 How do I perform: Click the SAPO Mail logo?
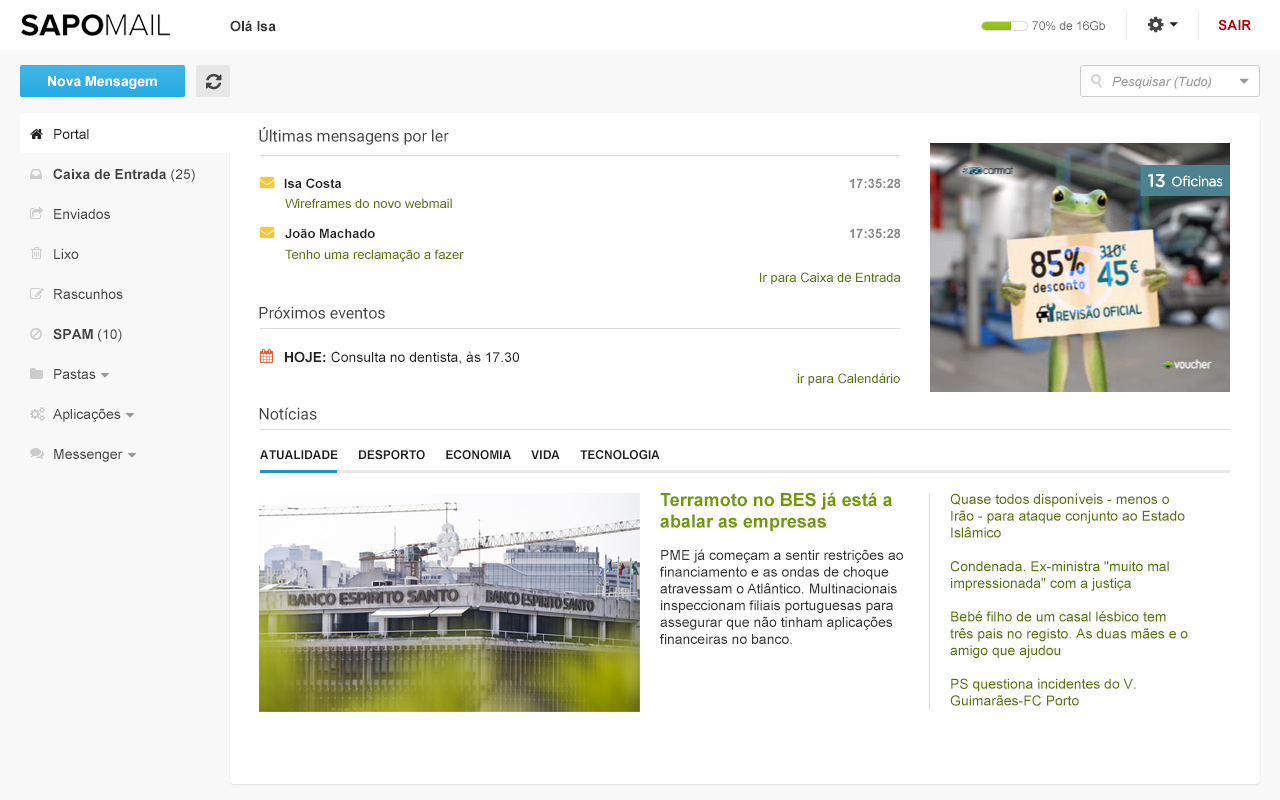[x=95, y=25]
